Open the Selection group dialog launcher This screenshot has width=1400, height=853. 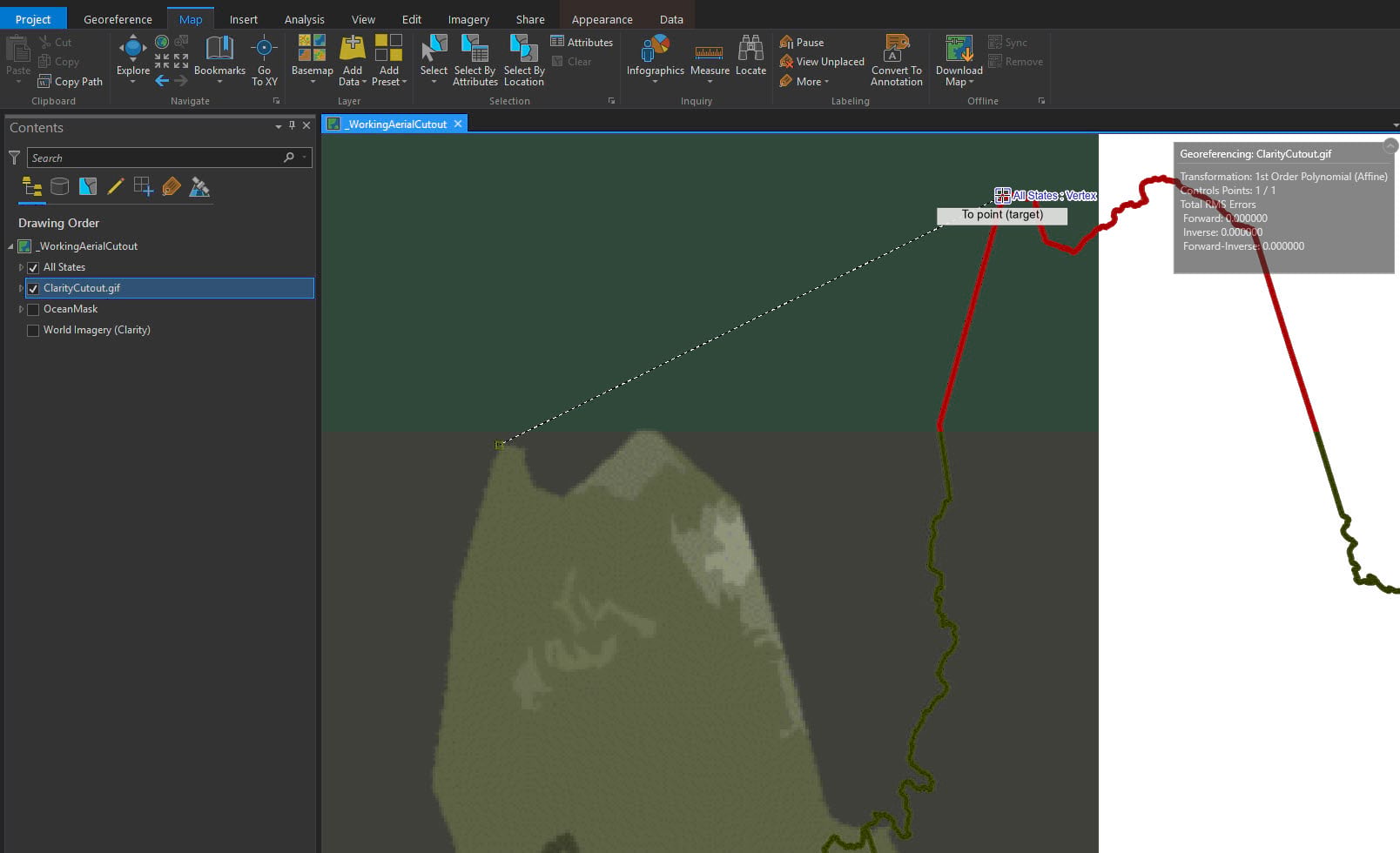[611, 101]
